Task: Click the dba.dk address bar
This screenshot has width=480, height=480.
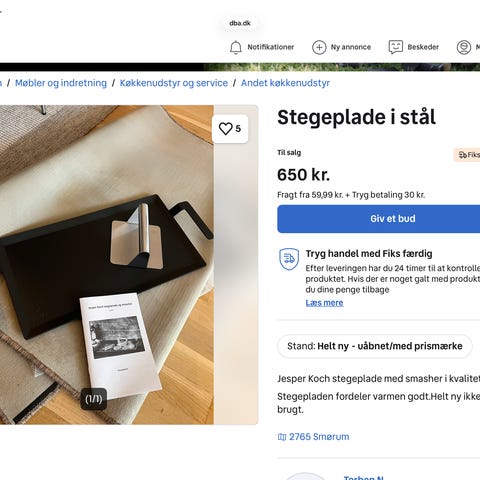Action: 240,23
